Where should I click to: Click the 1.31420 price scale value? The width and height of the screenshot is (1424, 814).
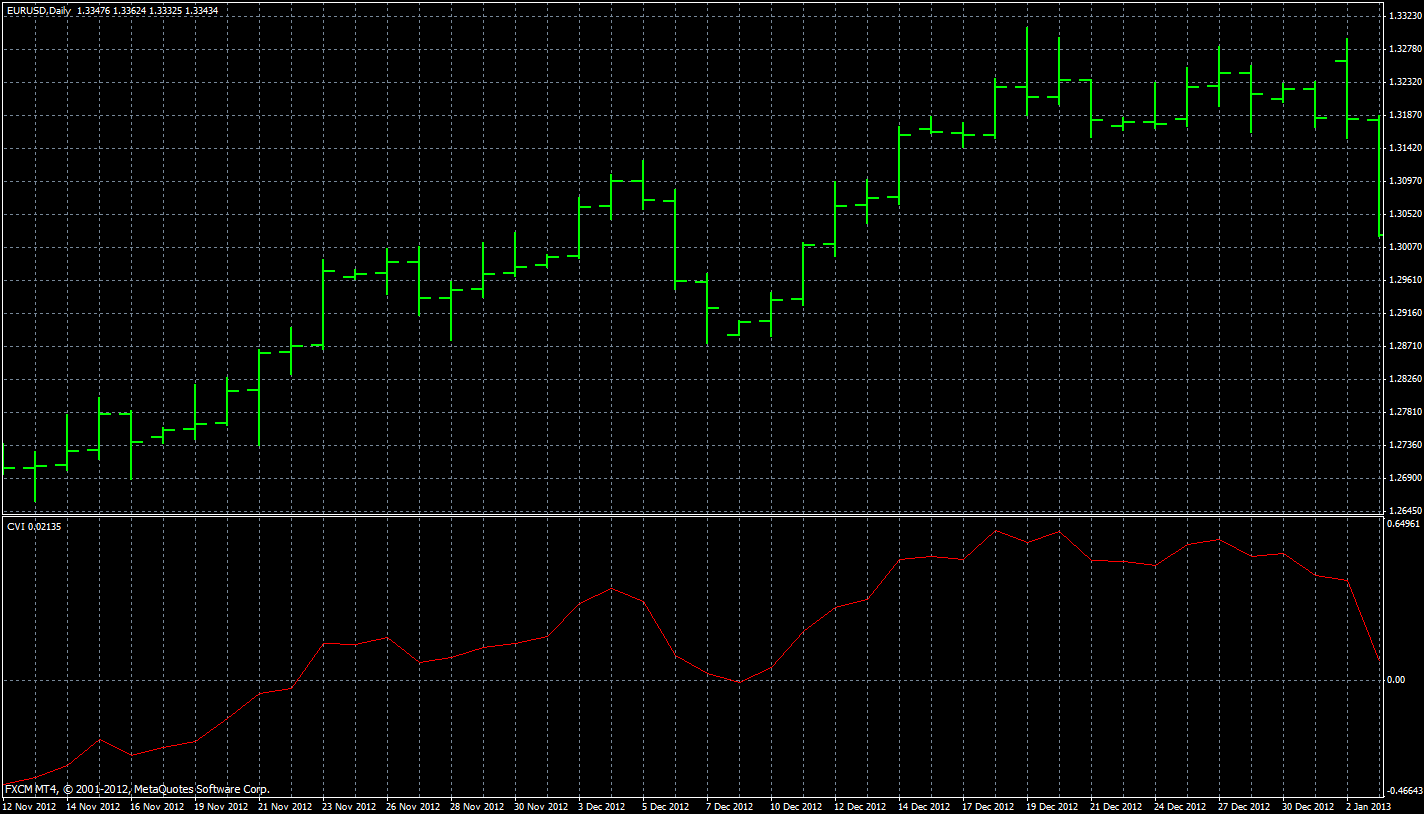coord(1405,148)
